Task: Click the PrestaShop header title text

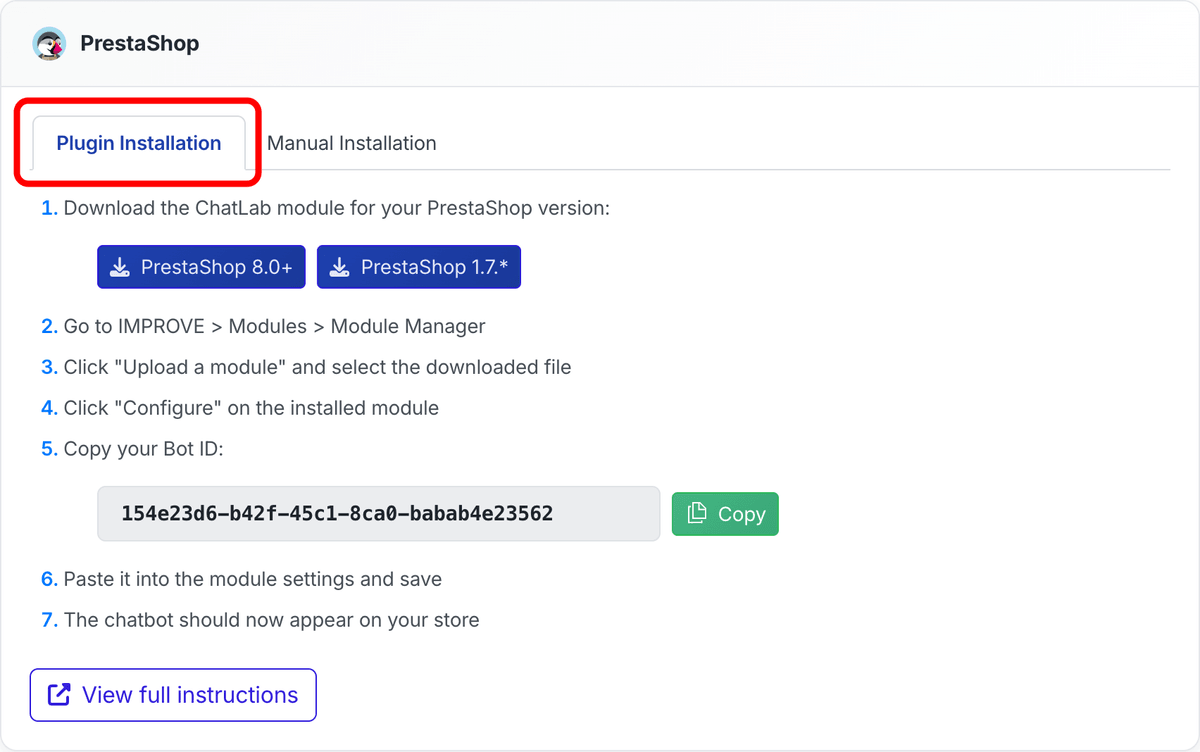Action: [x=140, y=43]
